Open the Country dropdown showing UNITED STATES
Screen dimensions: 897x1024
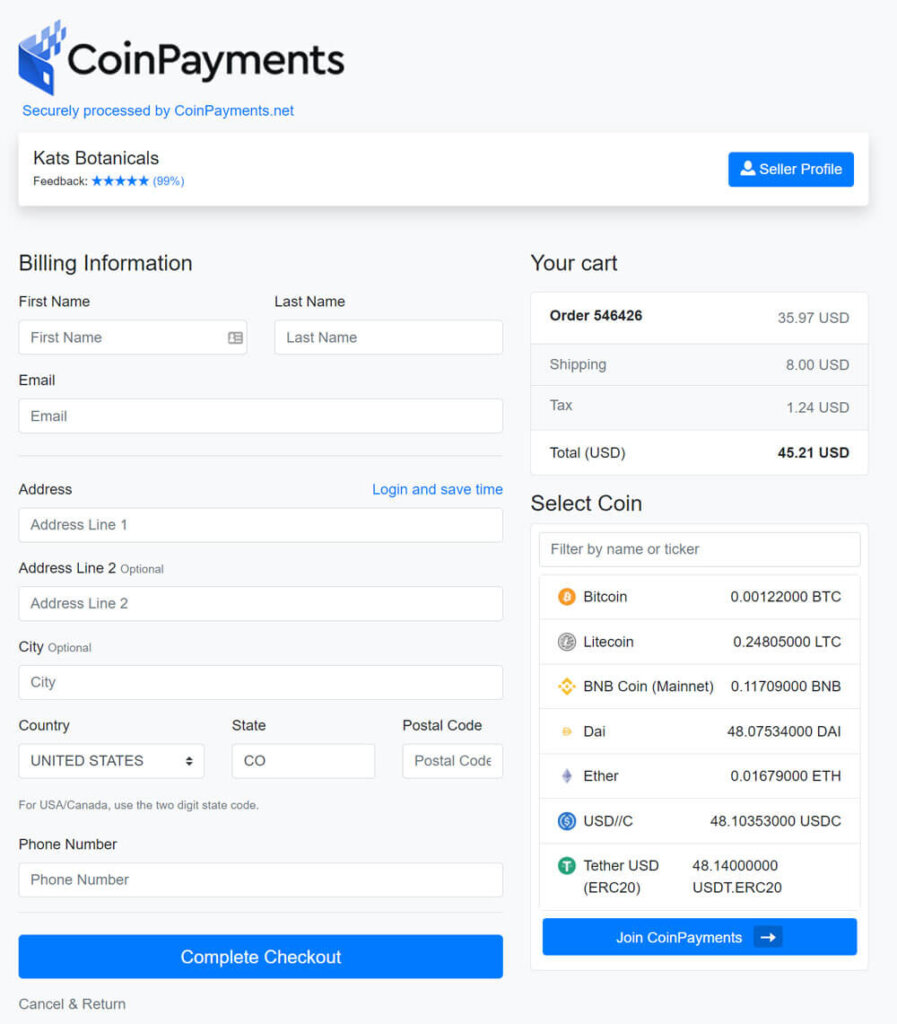point(112,761)
